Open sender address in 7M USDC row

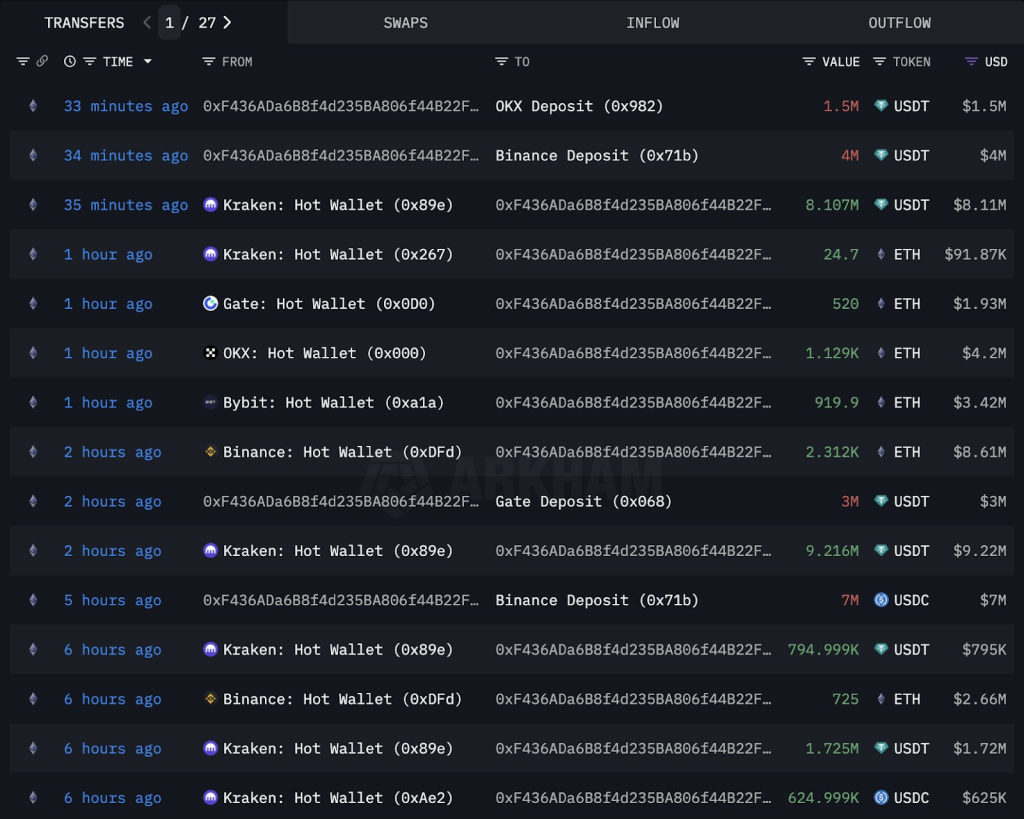340,600
